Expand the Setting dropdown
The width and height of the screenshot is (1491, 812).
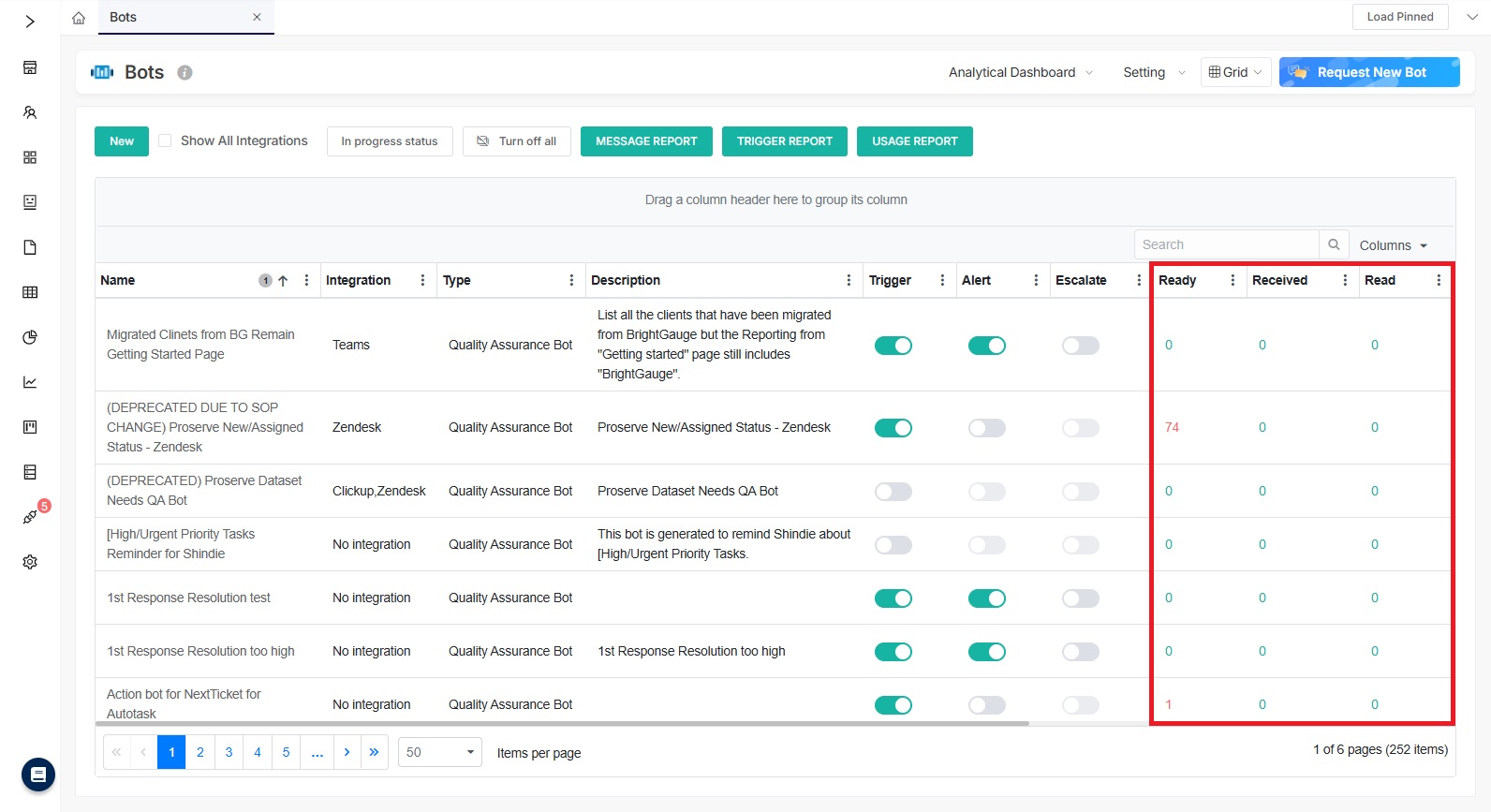pos(1155,72)
